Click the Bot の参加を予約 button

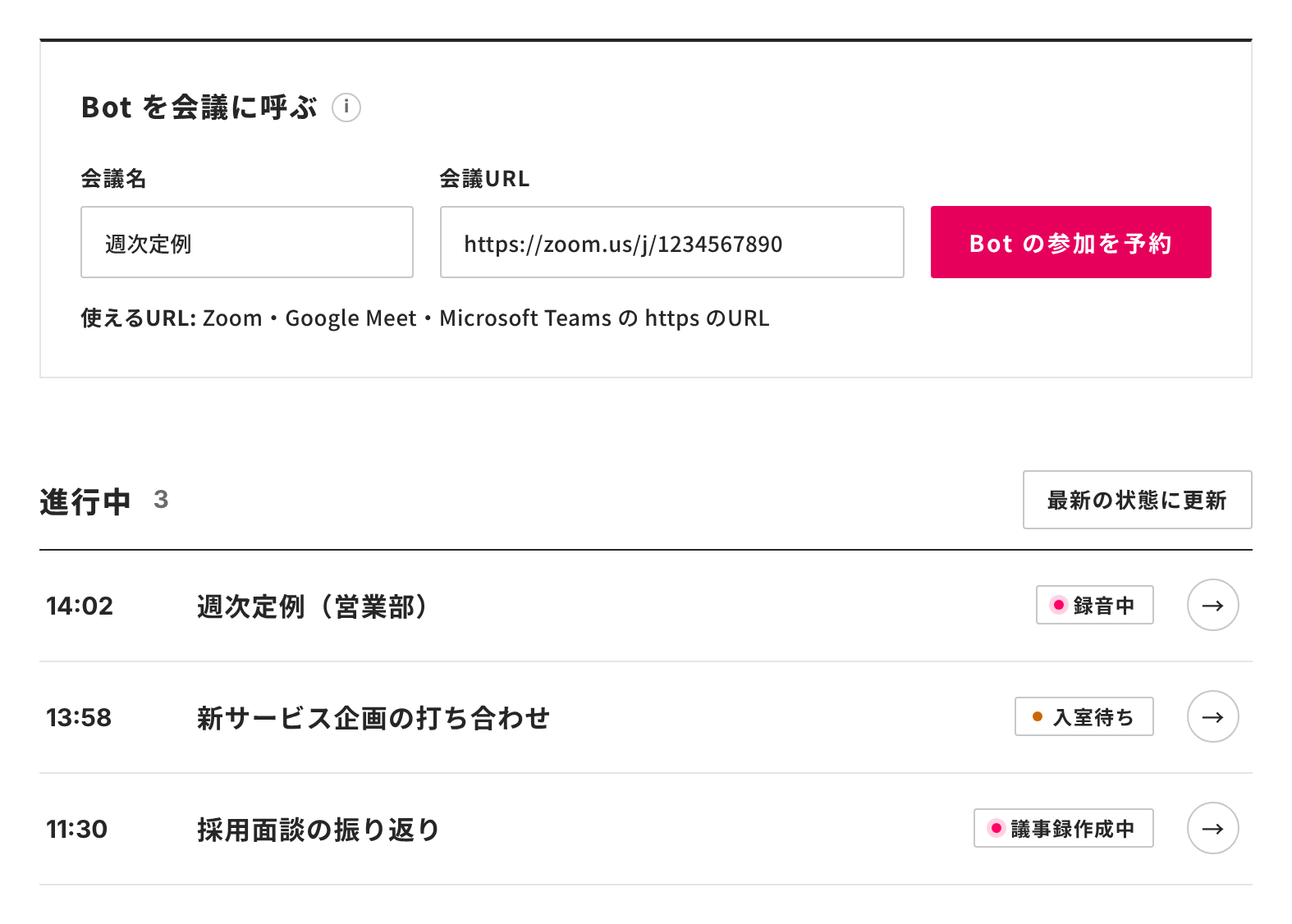coord(1070,242)
